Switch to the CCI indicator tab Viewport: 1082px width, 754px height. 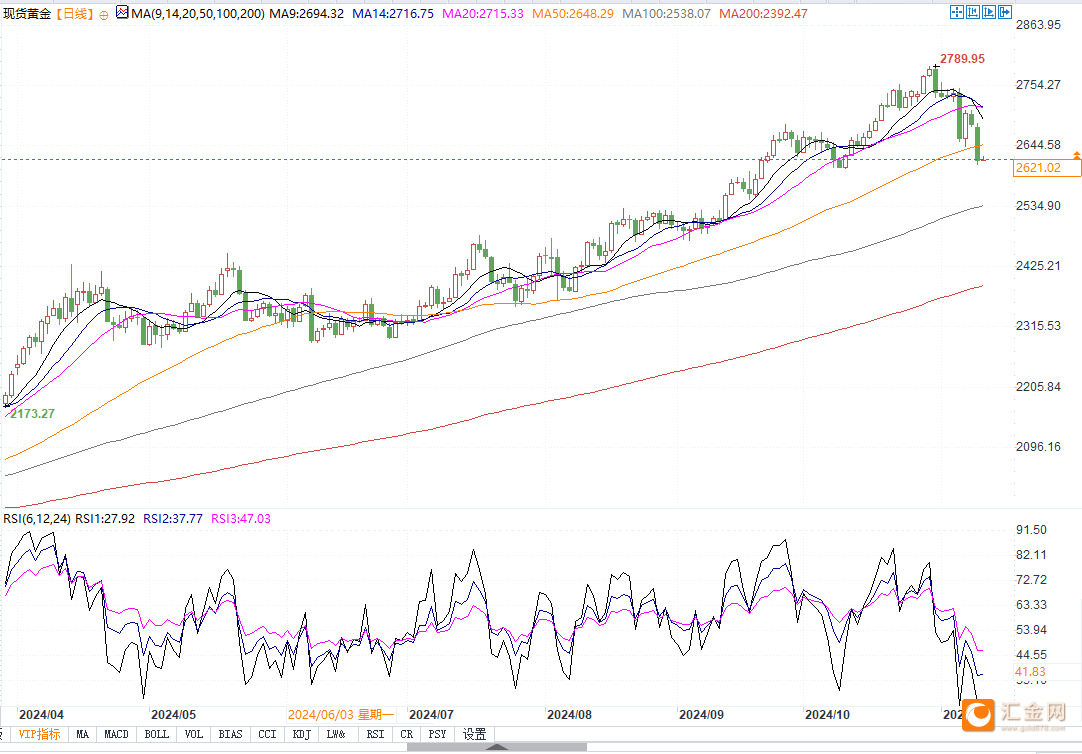(x=267, y=734)
